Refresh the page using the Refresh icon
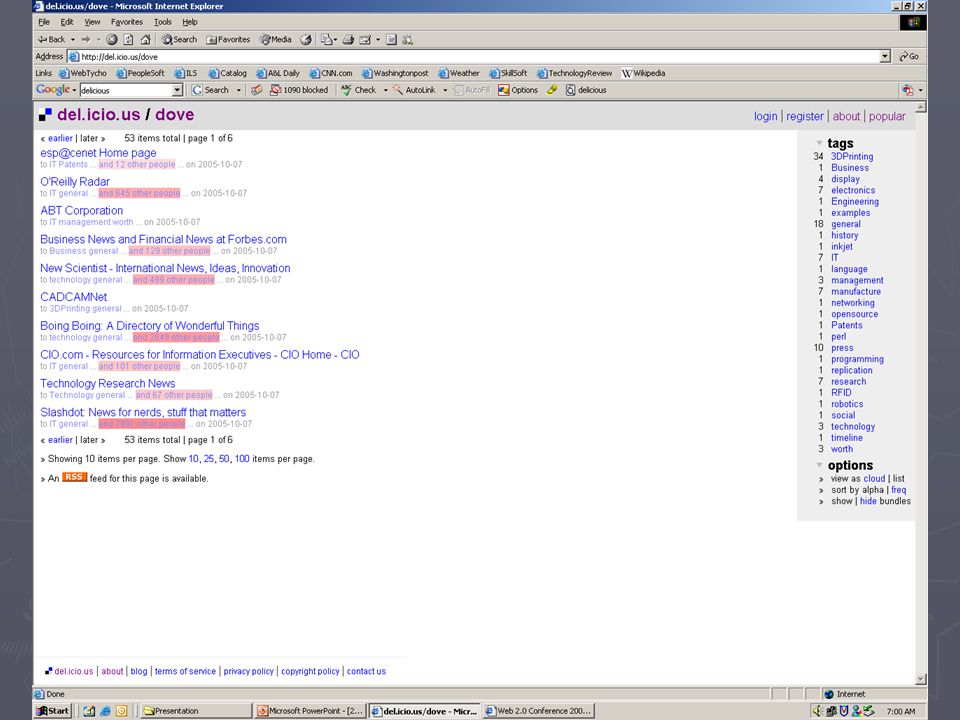This screenshot has height=720, width=960. click(129, 39)
